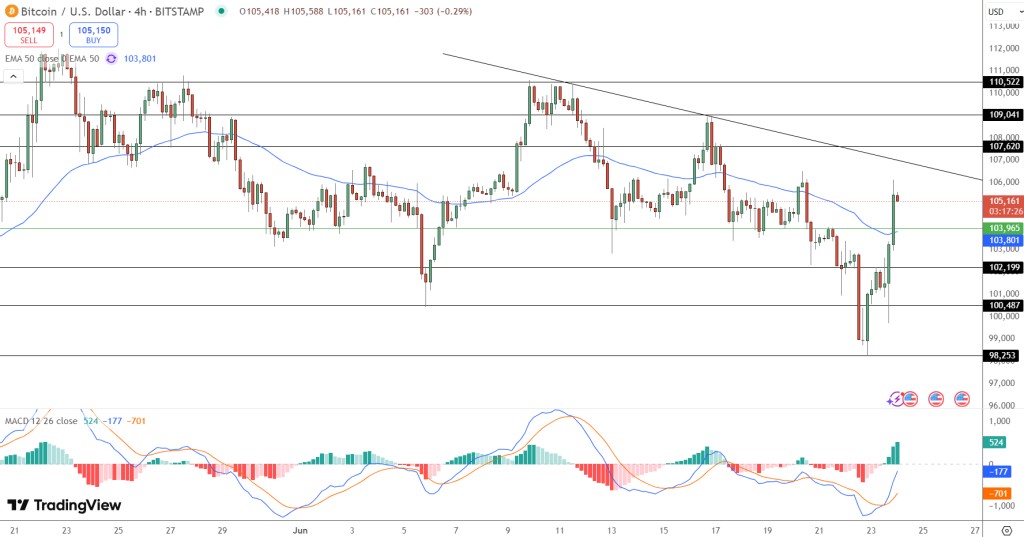Click the green market status dot
Screen dimensions: 1024x537
(221, 11)
